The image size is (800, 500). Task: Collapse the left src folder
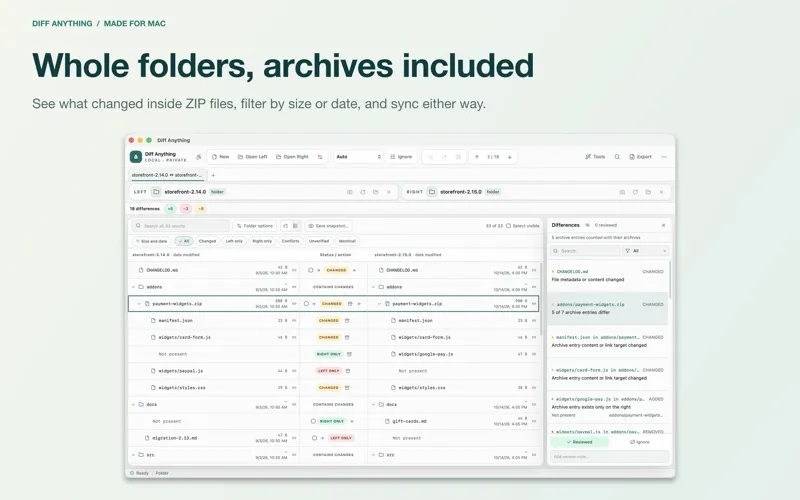click(x=134, y=455)
